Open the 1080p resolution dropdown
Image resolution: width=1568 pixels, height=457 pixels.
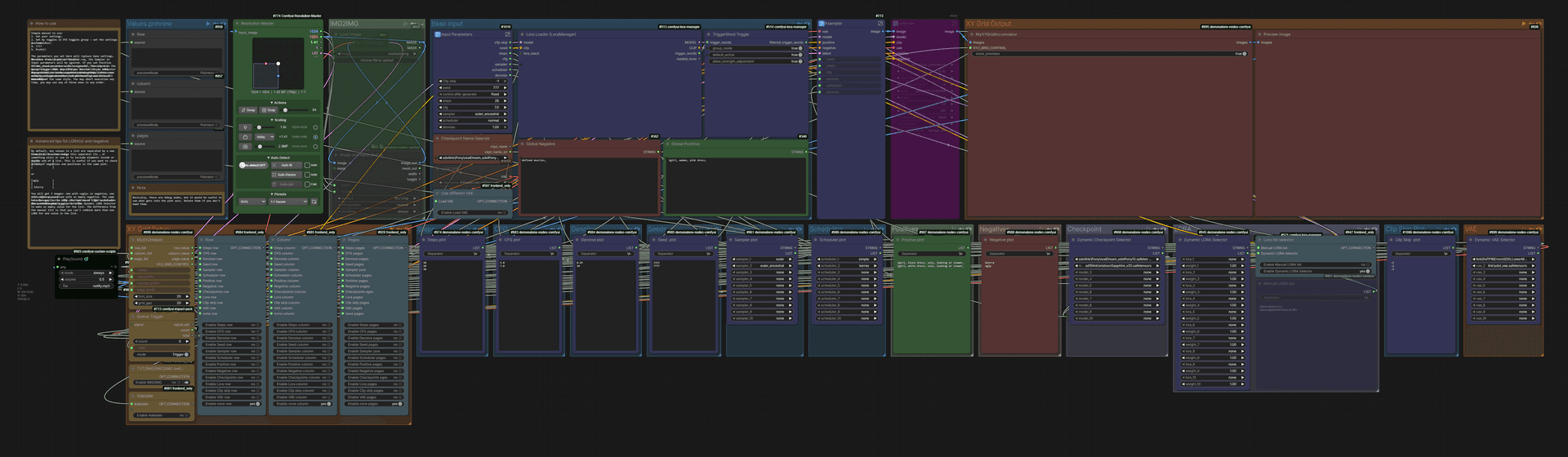[265, 137]
